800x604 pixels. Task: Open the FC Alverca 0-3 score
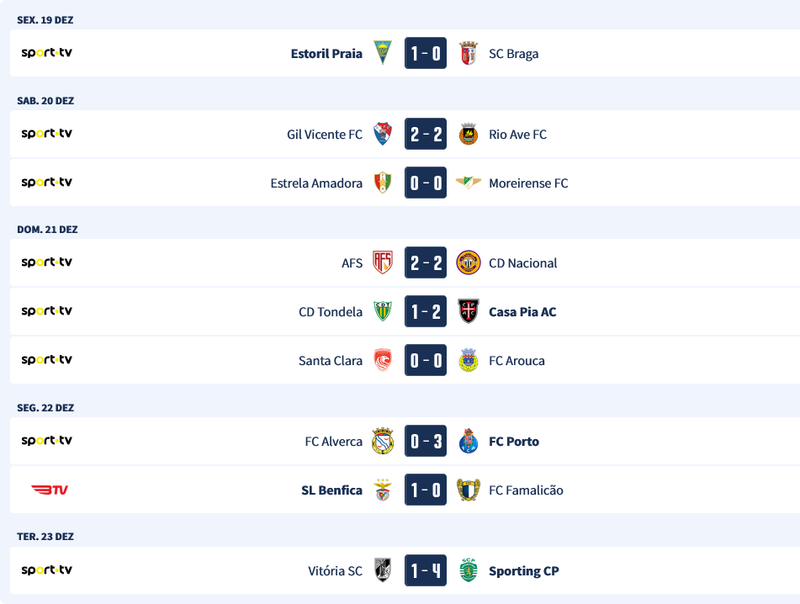[x=425, y=441]
